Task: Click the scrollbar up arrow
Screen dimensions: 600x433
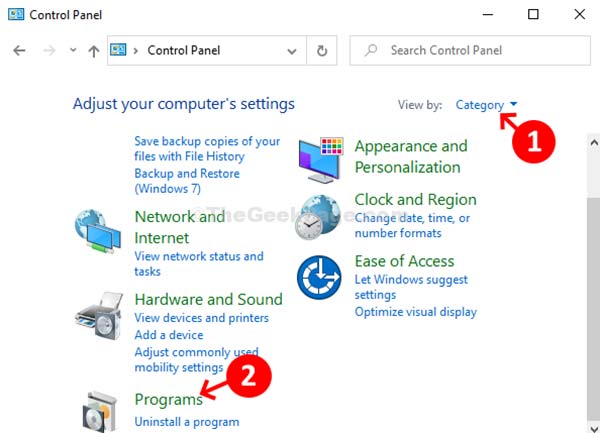Action: [594, 143]
